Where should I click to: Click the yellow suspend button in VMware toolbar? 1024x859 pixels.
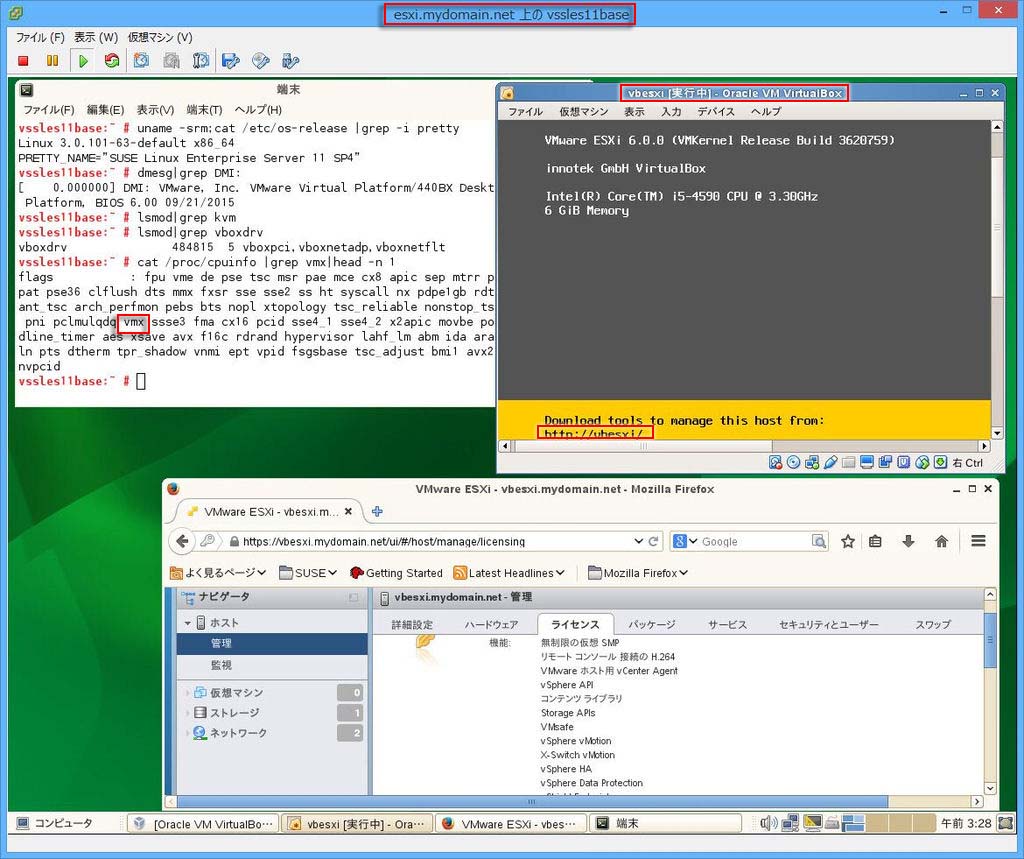click(52, 61)
